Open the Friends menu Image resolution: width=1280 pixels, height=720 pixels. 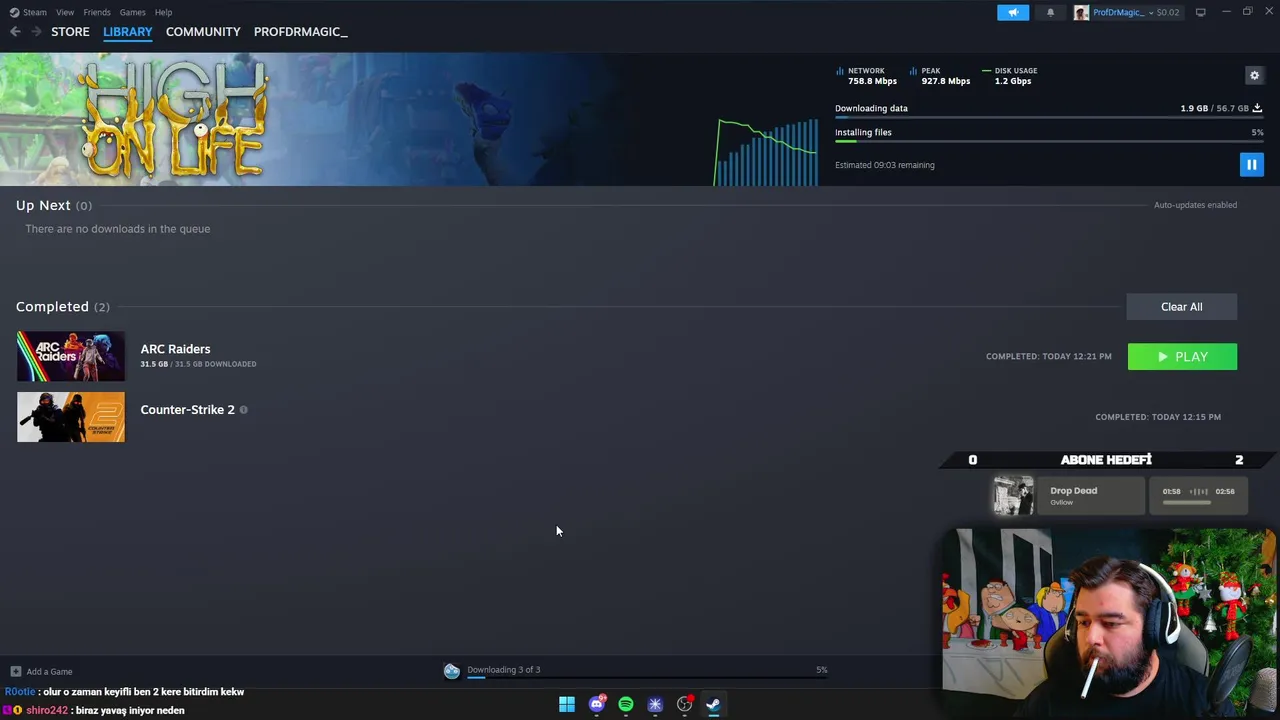[x=97, y=12]
